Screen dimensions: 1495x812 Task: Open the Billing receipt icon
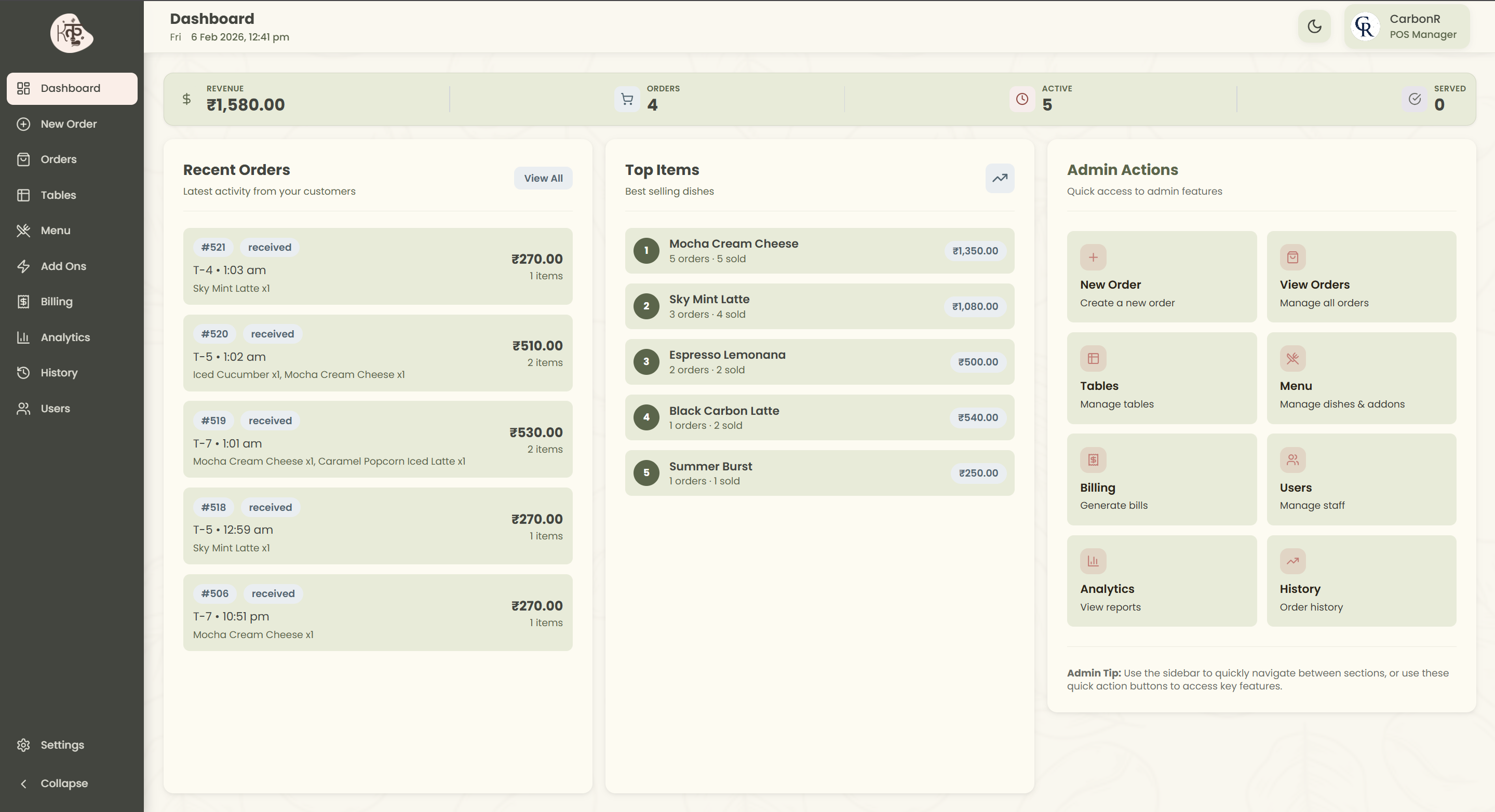coord(23,301)
